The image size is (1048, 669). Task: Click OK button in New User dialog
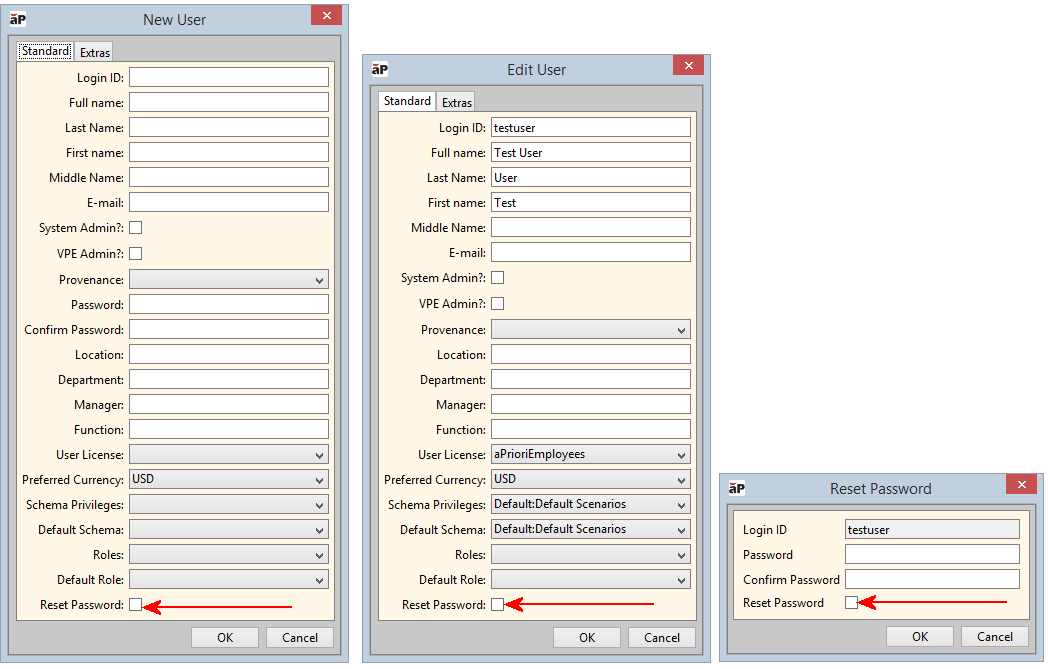[x=225, y=637]
